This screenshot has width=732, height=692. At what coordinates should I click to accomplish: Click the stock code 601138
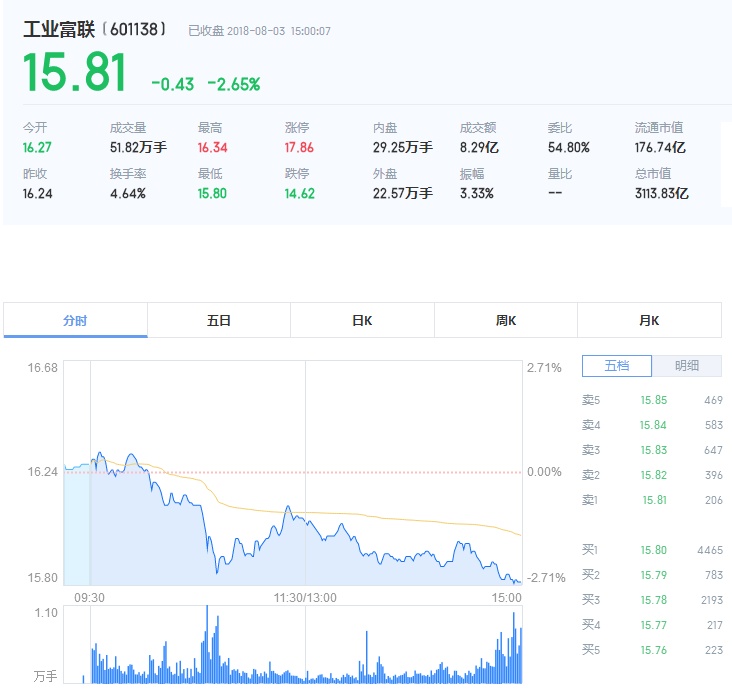click(134, 29)
